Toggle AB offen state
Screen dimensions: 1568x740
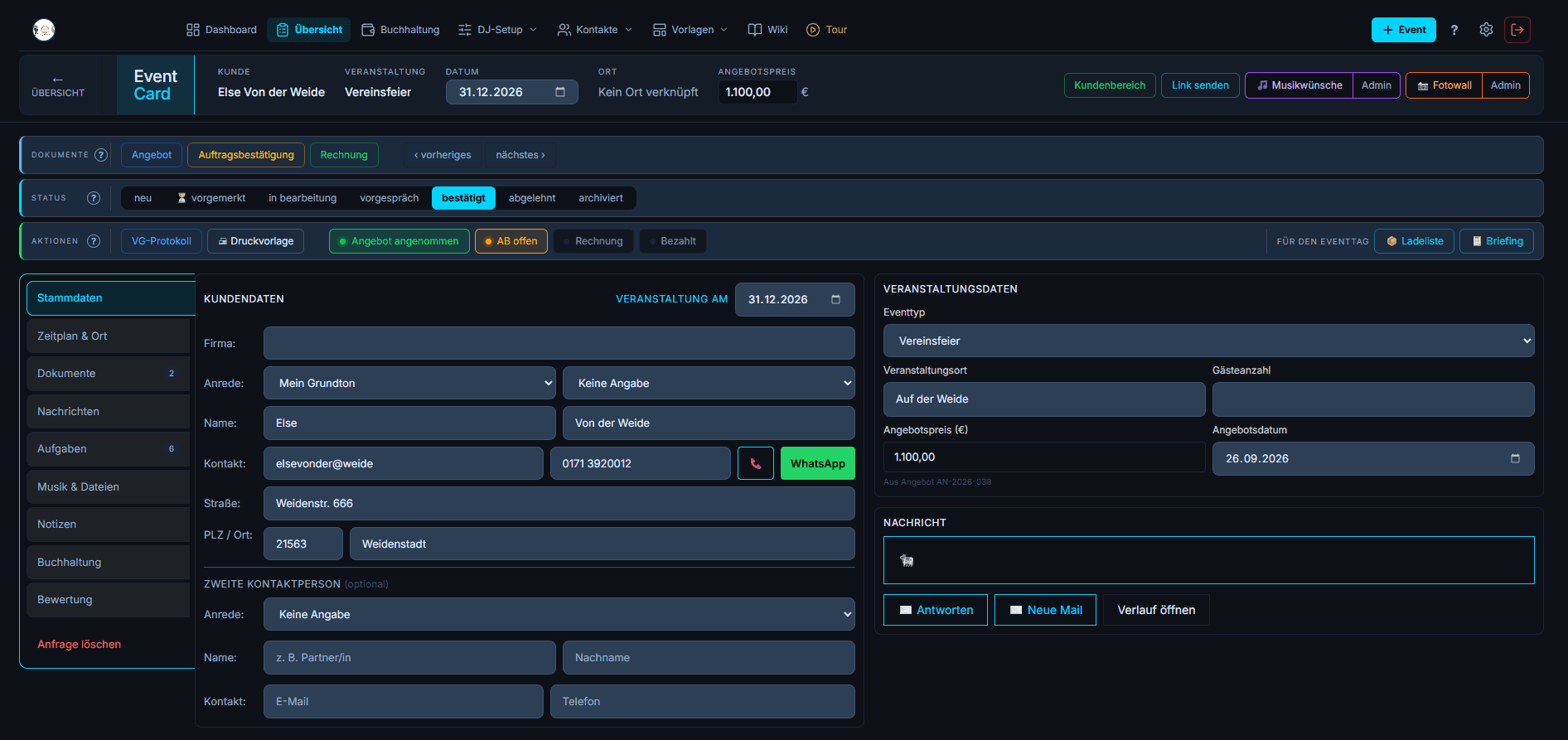coord(511,241)
